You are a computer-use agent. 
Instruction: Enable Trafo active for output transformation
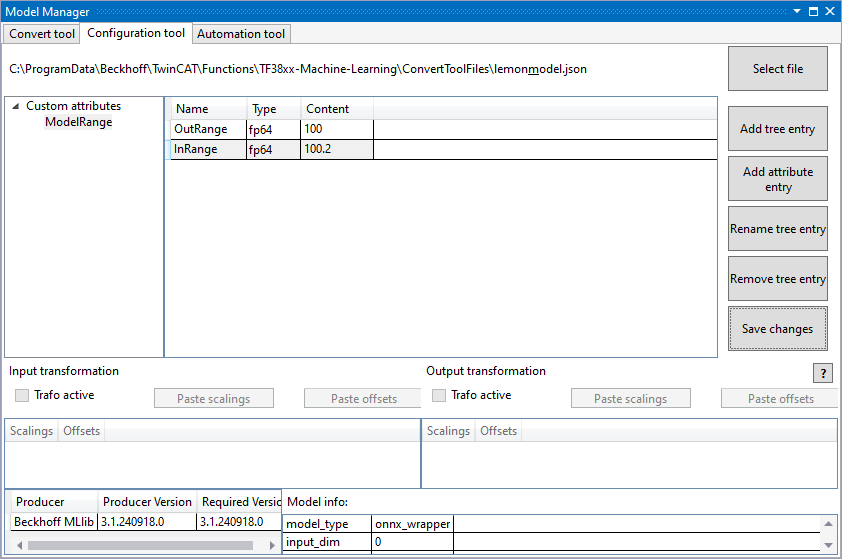coord(439,395)
